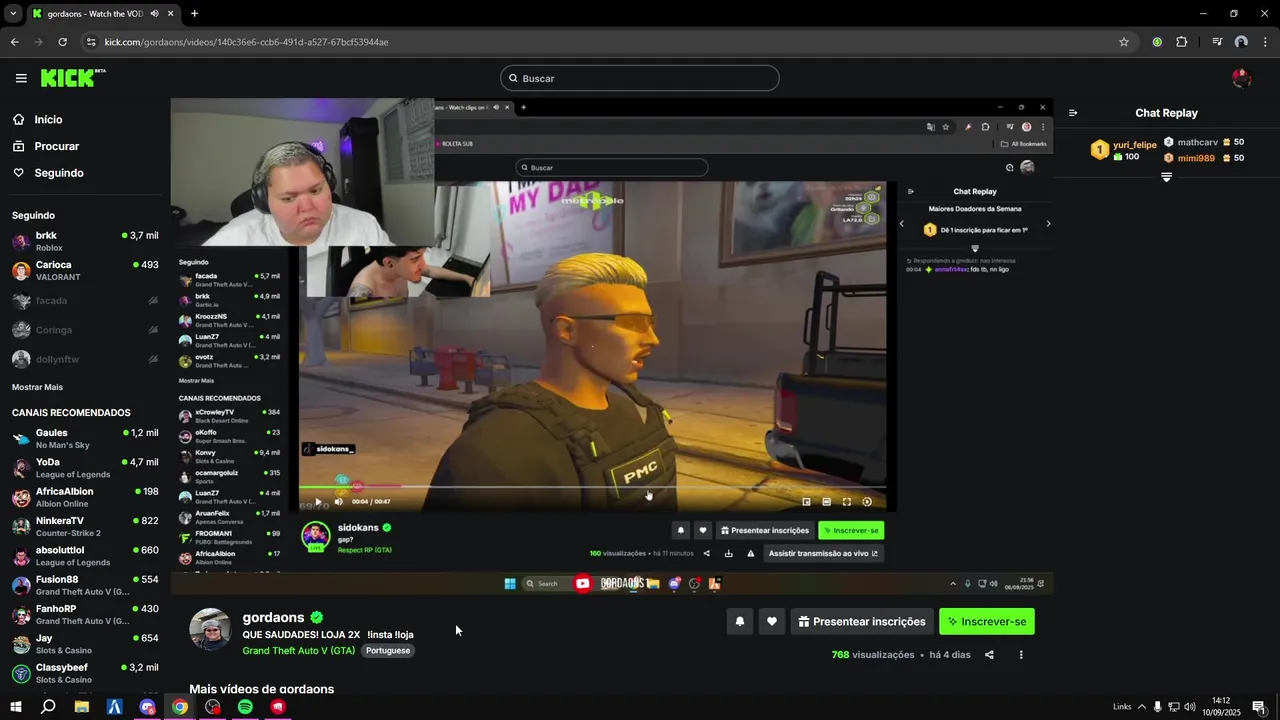Open Windows taskbar search
1280x720 pixels.
[x=48, y=707]
